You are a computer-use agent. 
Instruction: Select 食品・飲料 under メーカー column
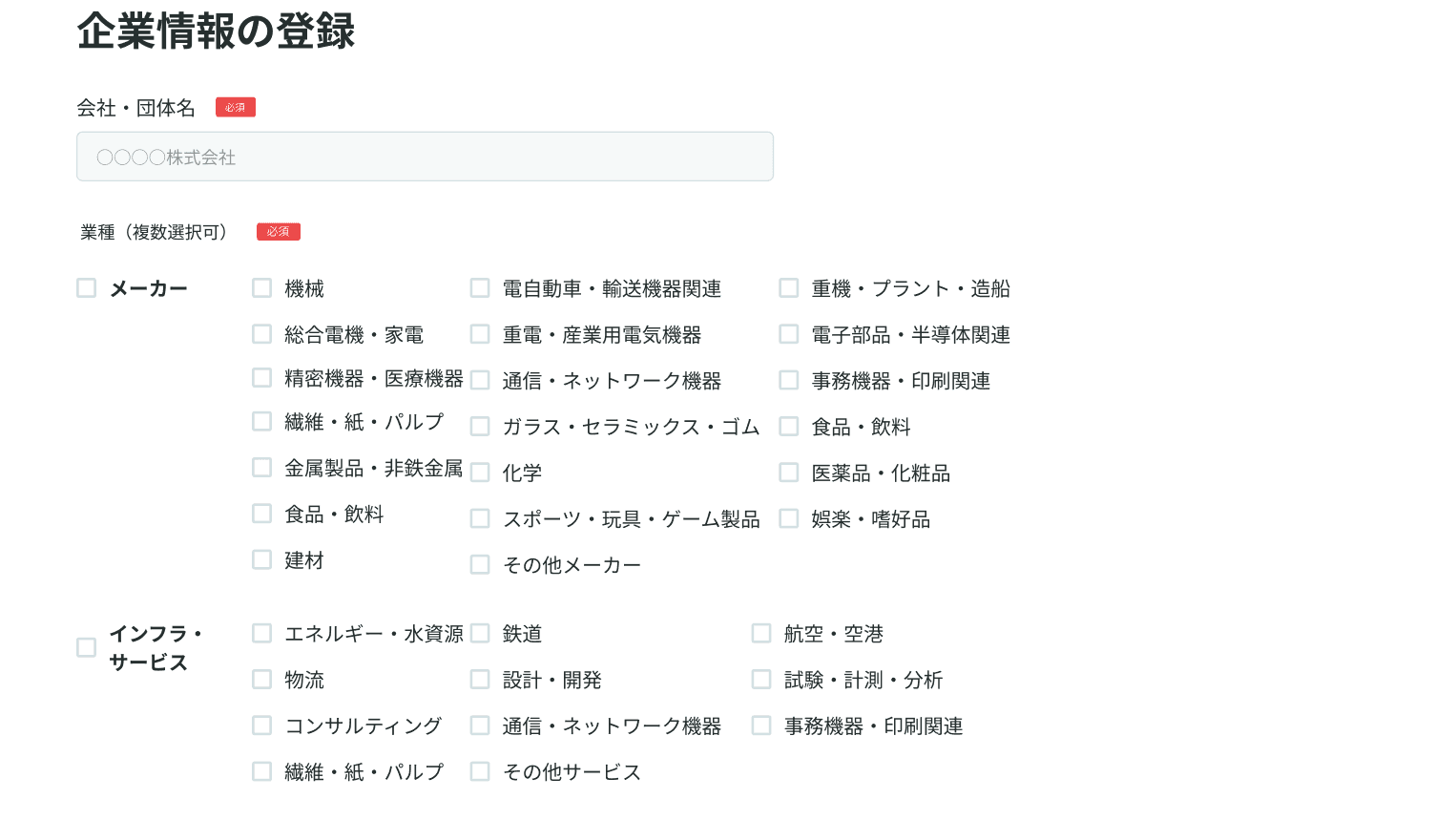(x=261, y=514)
